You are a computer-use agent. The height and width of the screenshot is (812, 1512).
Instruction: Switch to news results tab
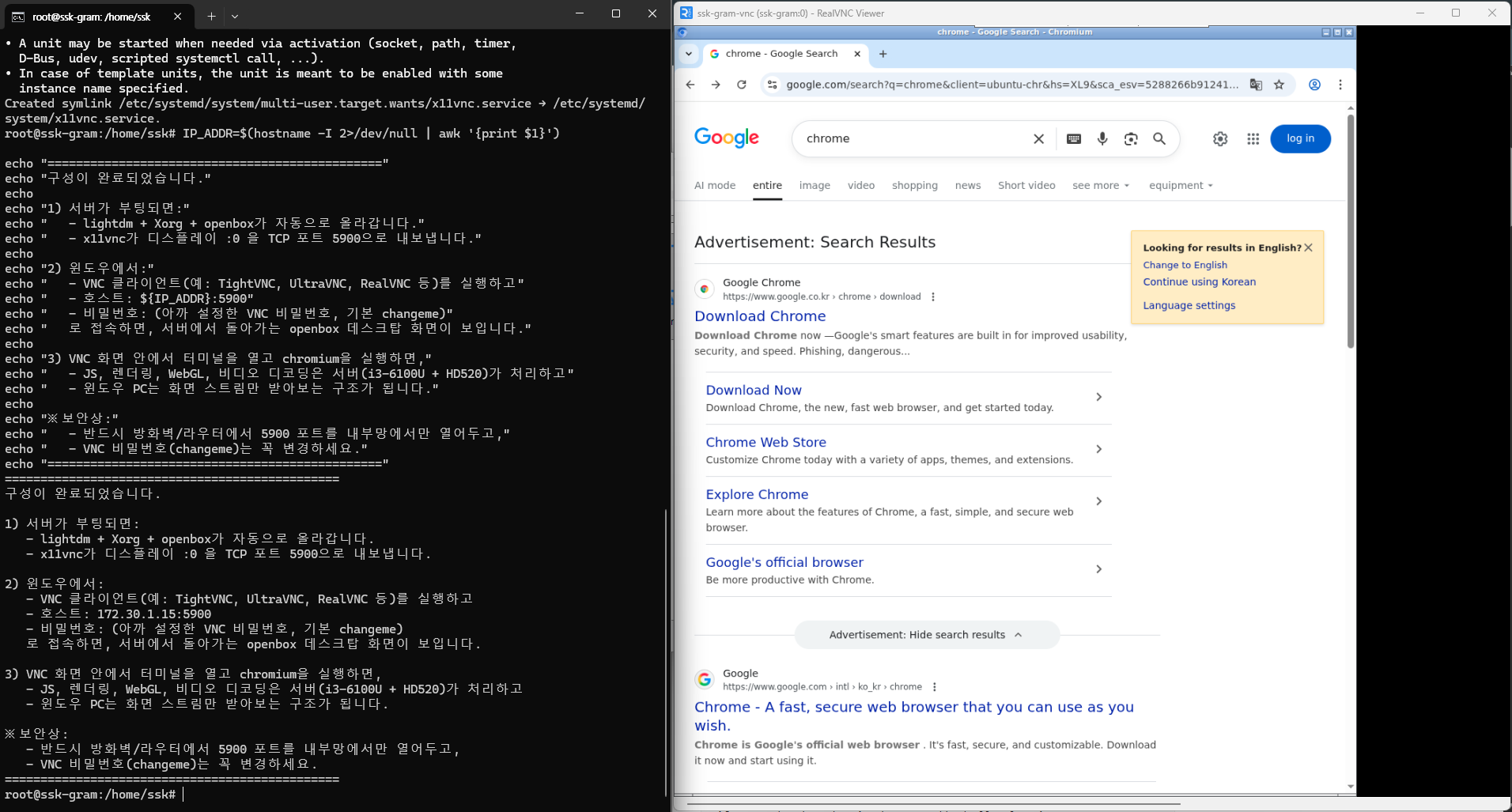coord(968,186)
